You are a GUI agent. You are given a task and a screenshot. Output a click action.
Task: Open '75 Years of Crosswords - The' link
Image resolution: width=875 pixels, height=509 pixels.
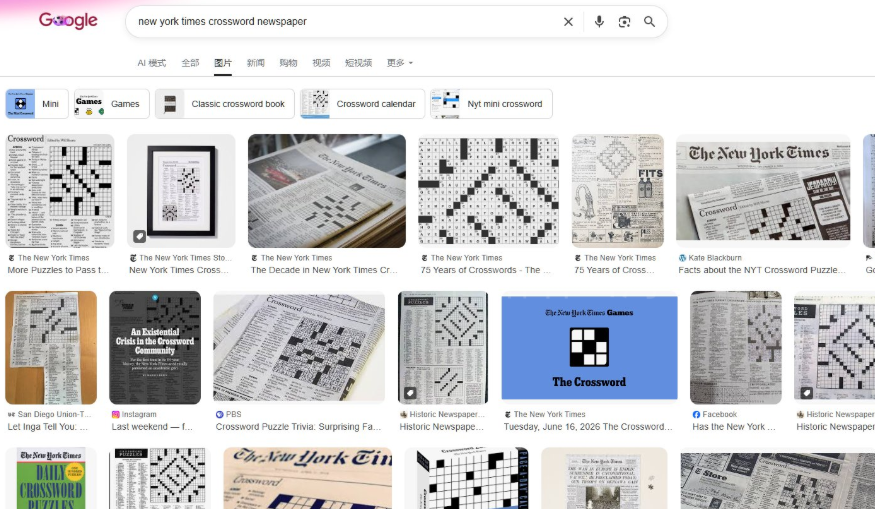coord(485,270)
